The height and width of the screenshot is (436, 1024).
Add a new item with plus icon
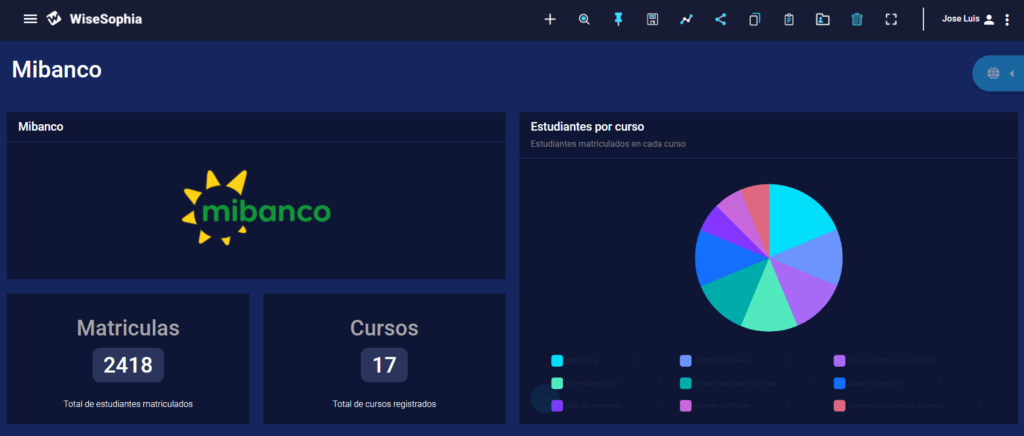pos(550,20)
